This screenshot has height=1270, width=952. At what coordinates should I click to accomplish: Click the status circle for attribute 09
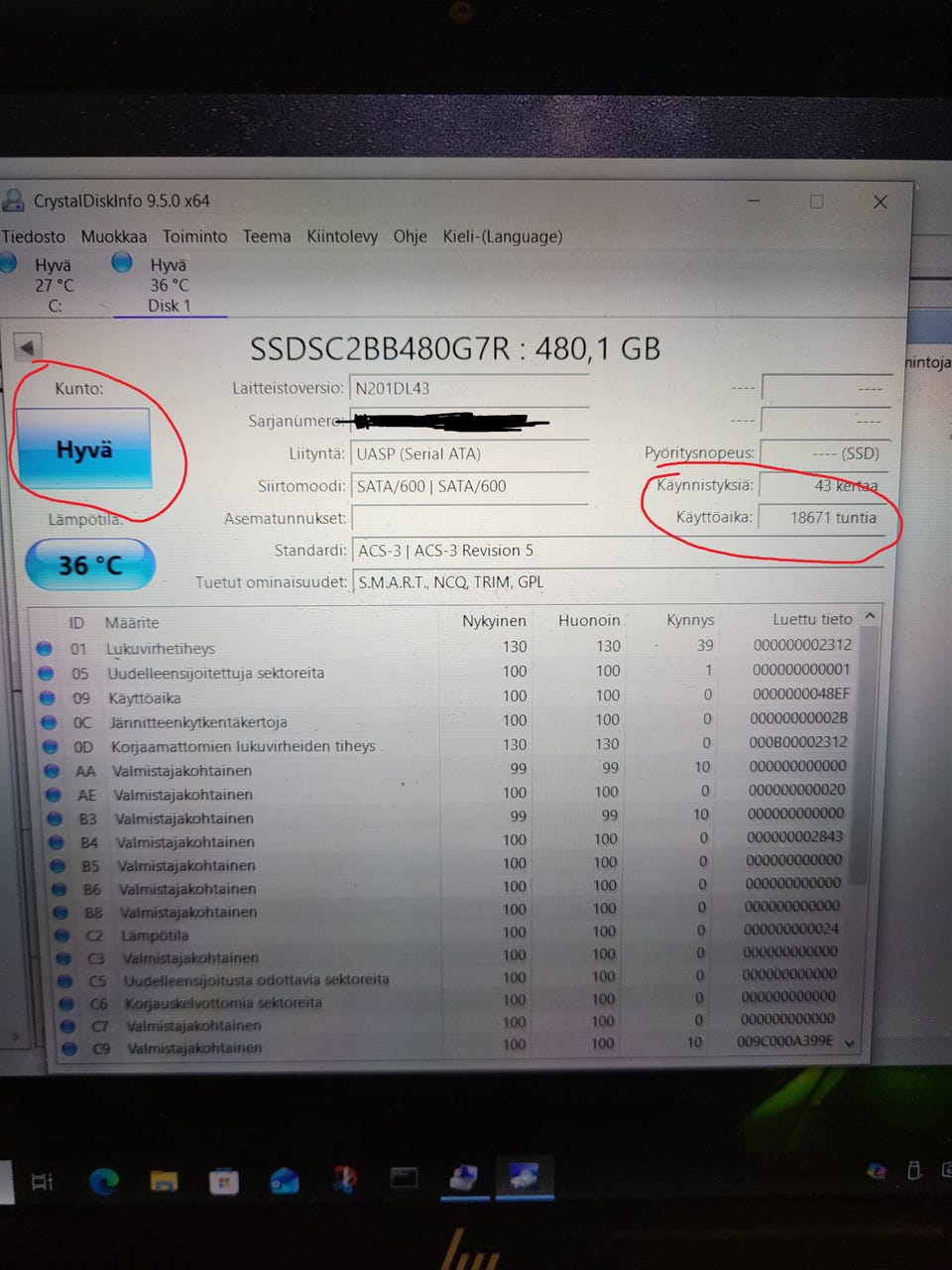click(x=48, y=698)
